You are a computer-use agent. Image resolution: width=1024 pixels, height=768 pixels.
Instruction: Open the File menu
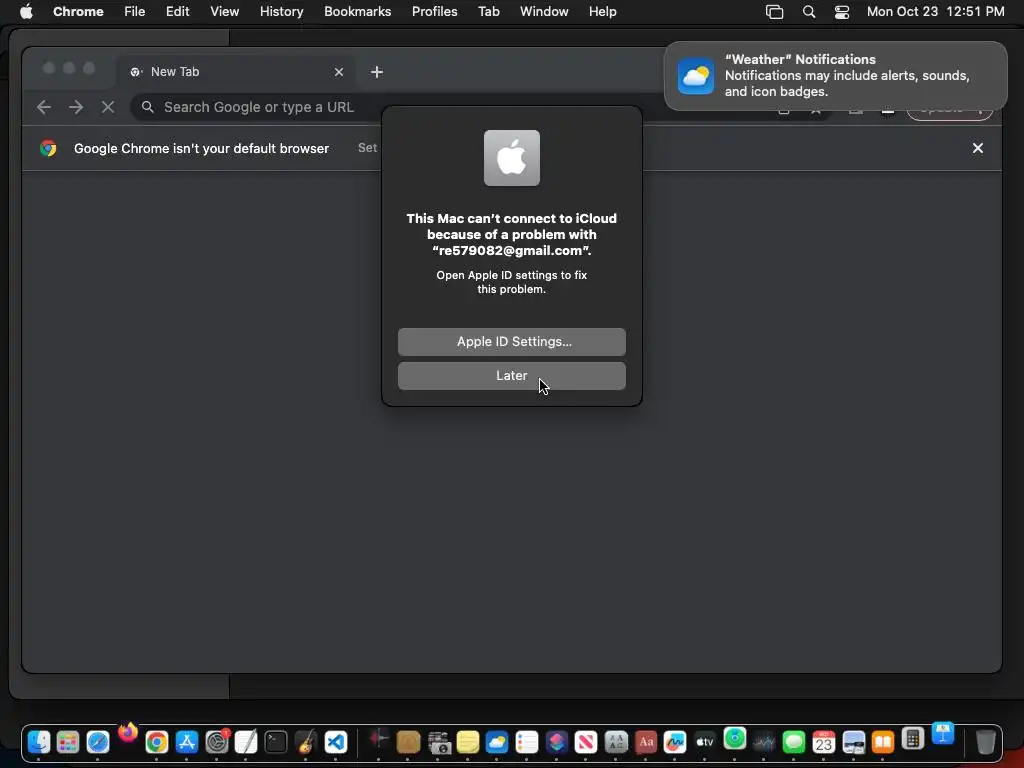pos(135,12)
